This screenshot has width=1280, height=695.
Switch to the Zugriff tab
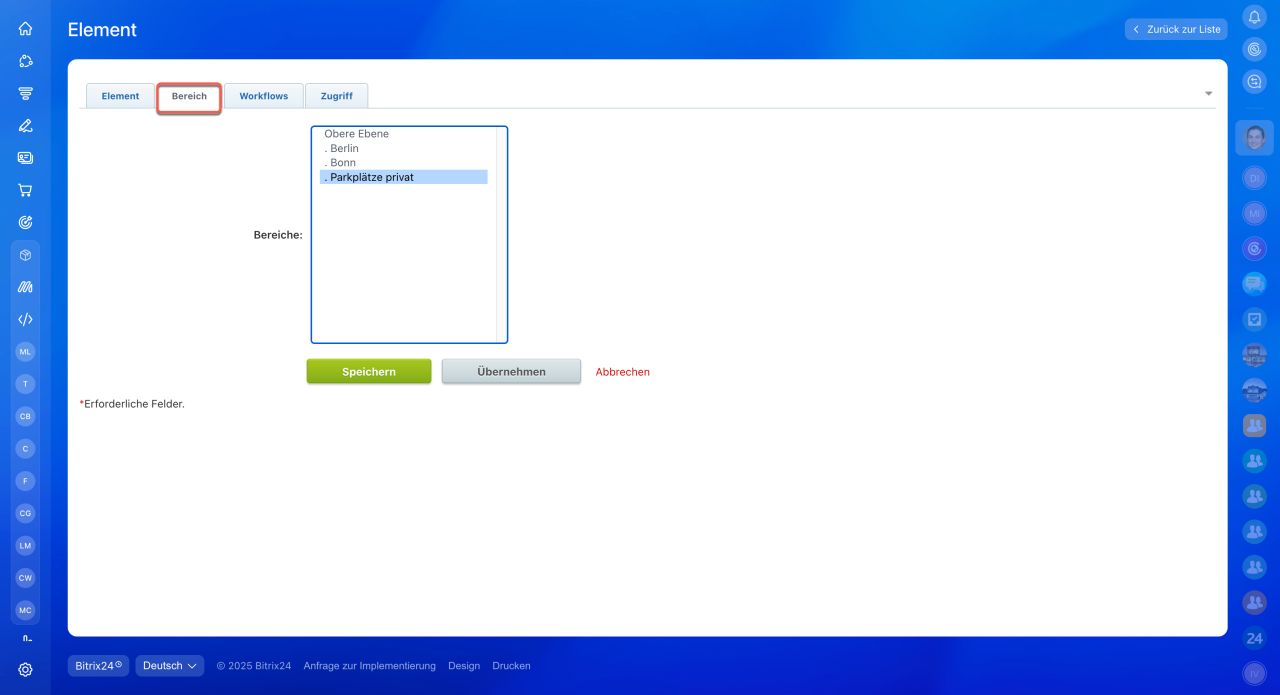pos(336,96)
